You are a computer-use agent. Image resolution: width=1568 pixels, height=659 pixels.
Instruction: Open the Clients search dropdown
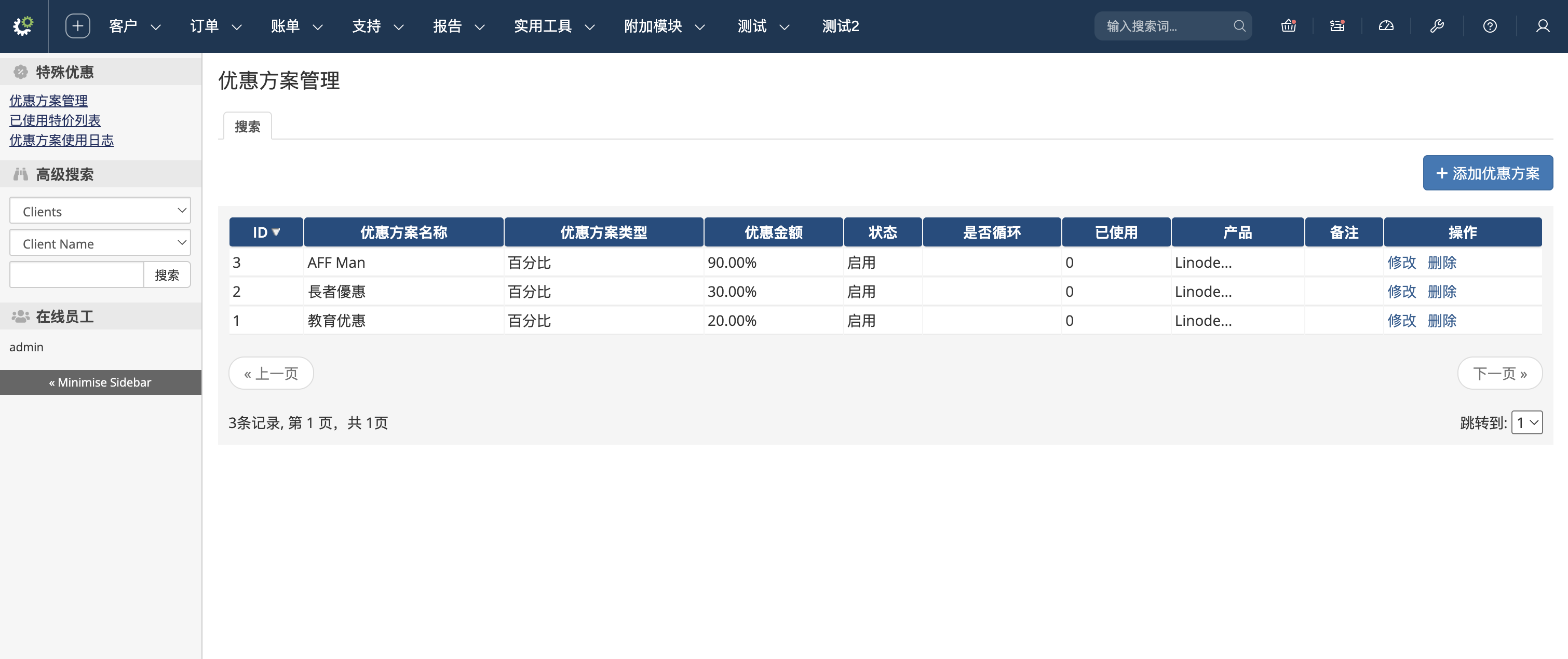pyautogui.click(x=100, y=211)
